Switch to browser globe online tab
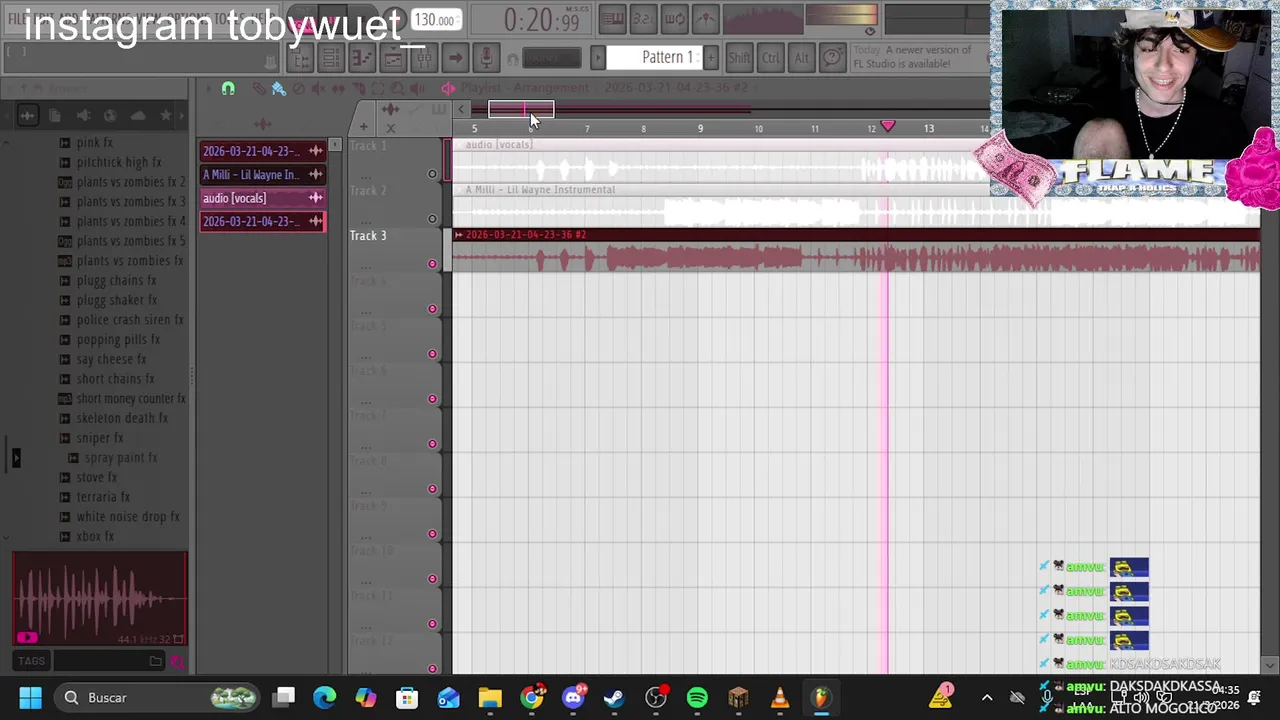 [x=110, y=116]
